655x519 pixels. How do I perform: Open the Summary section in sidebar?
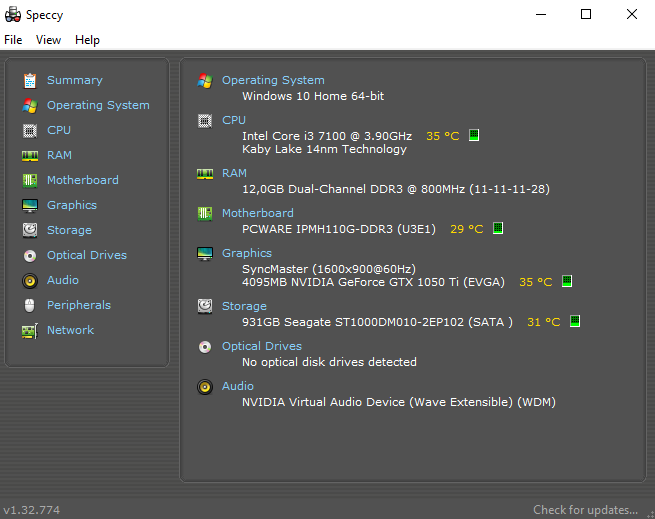pos(74,80)
